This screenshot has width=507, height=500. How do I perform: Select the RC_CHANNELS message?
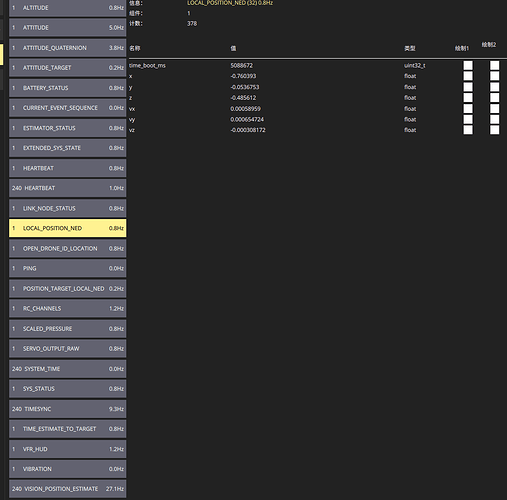tap(67, 308)
